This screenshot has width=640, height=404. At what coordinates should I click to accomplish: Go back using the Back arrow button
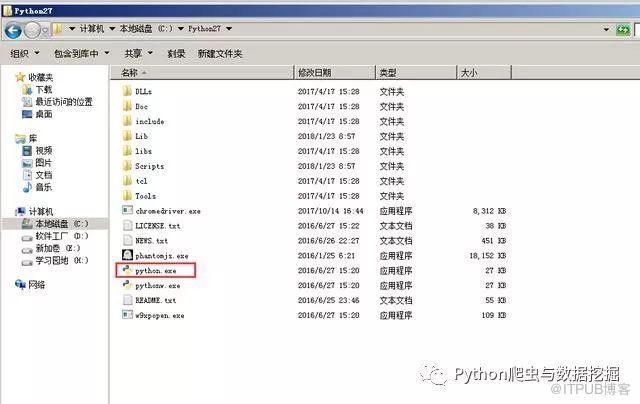pyautogui.click(x=13, y=30)
